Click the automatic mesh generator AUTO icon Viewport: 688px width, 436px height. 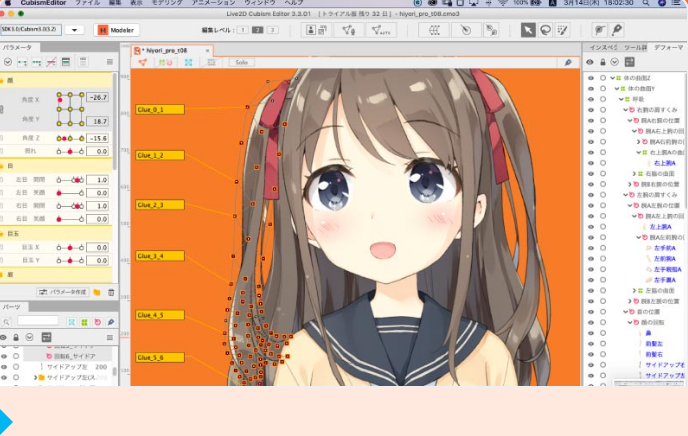(x=380, y=30)
